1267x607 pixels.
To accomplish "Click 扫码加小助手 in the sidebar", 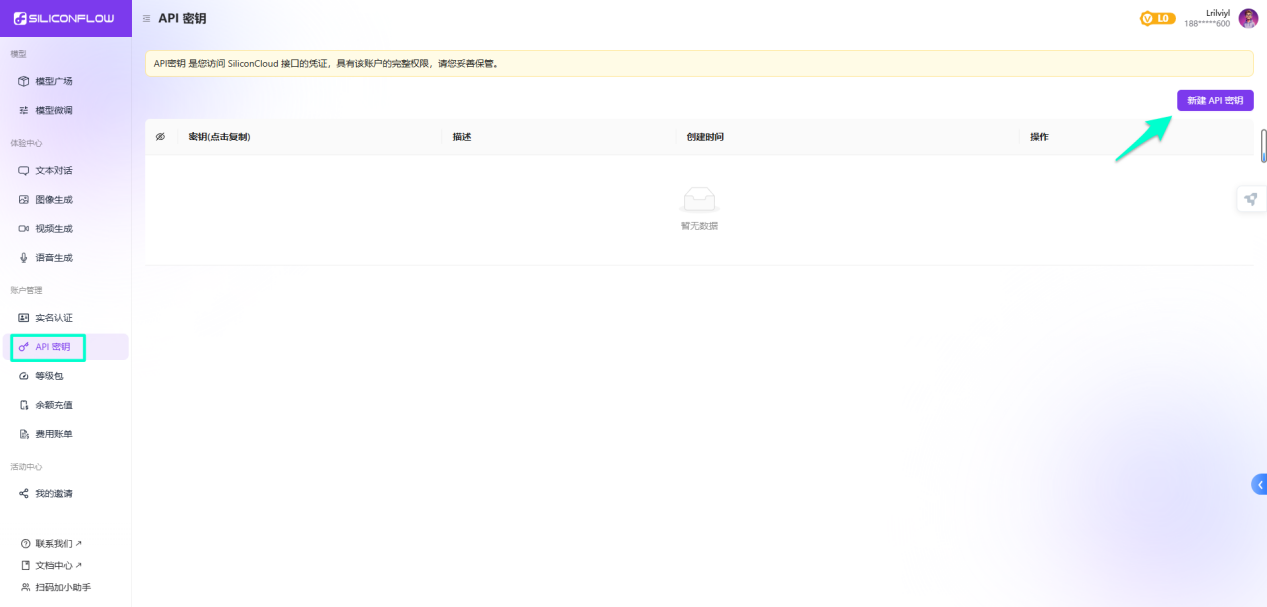I will click(62, 587).
